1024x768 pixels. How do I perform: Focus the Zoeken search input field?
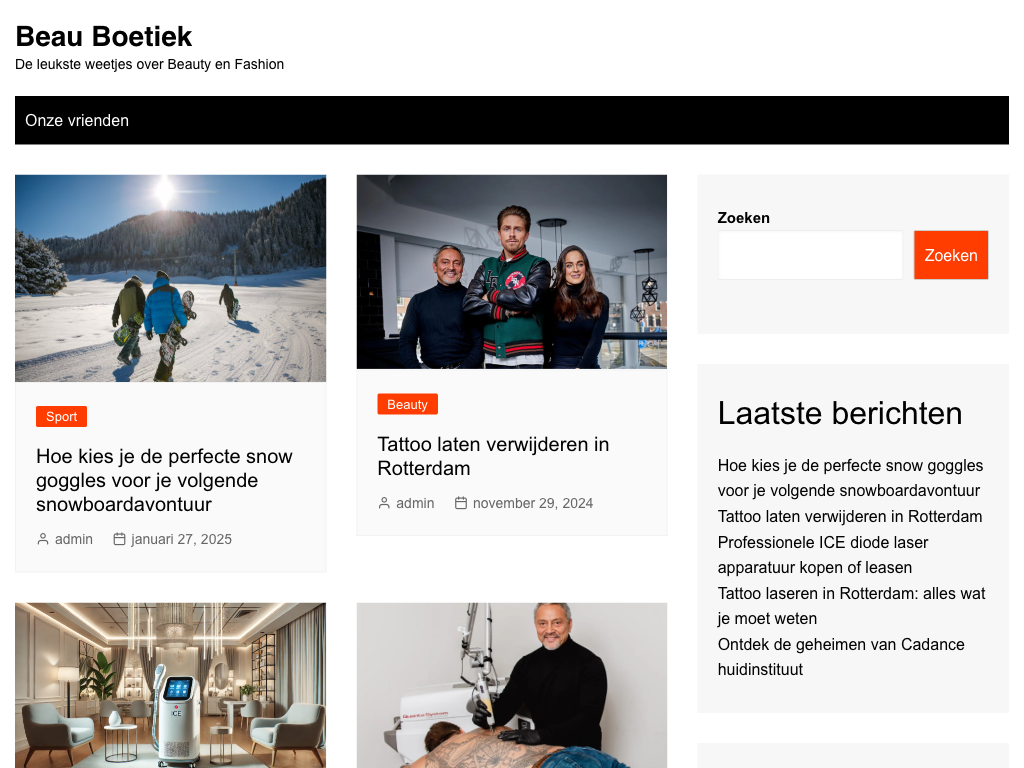click(810, 255)
